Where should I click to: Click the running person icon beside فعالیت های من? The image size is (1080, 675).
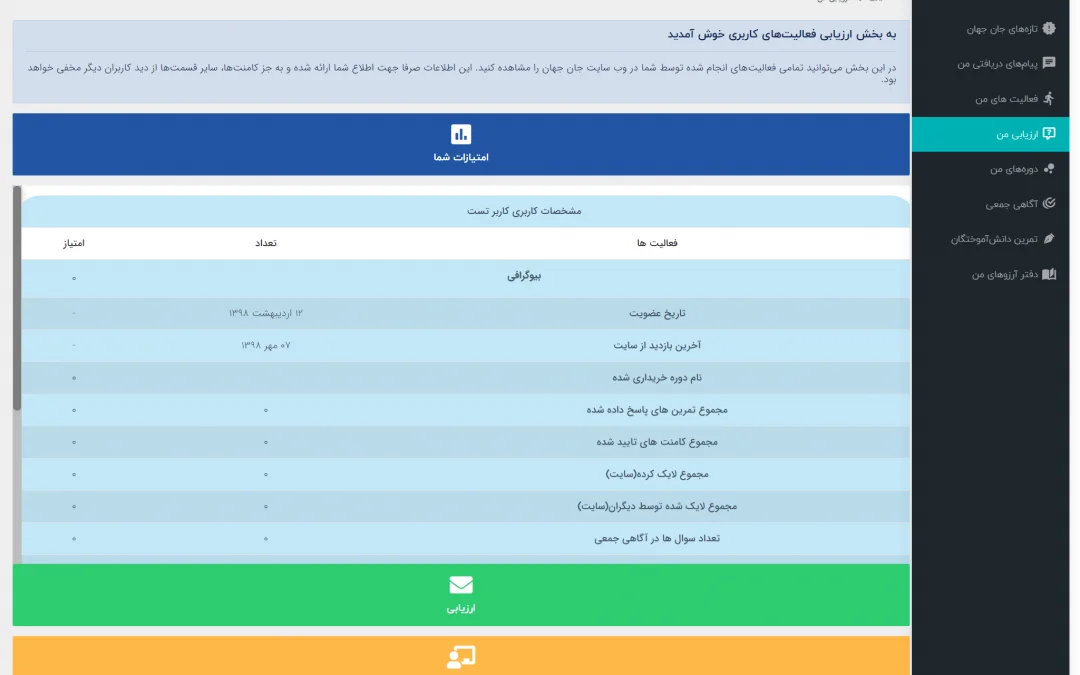click(1048, 99)
